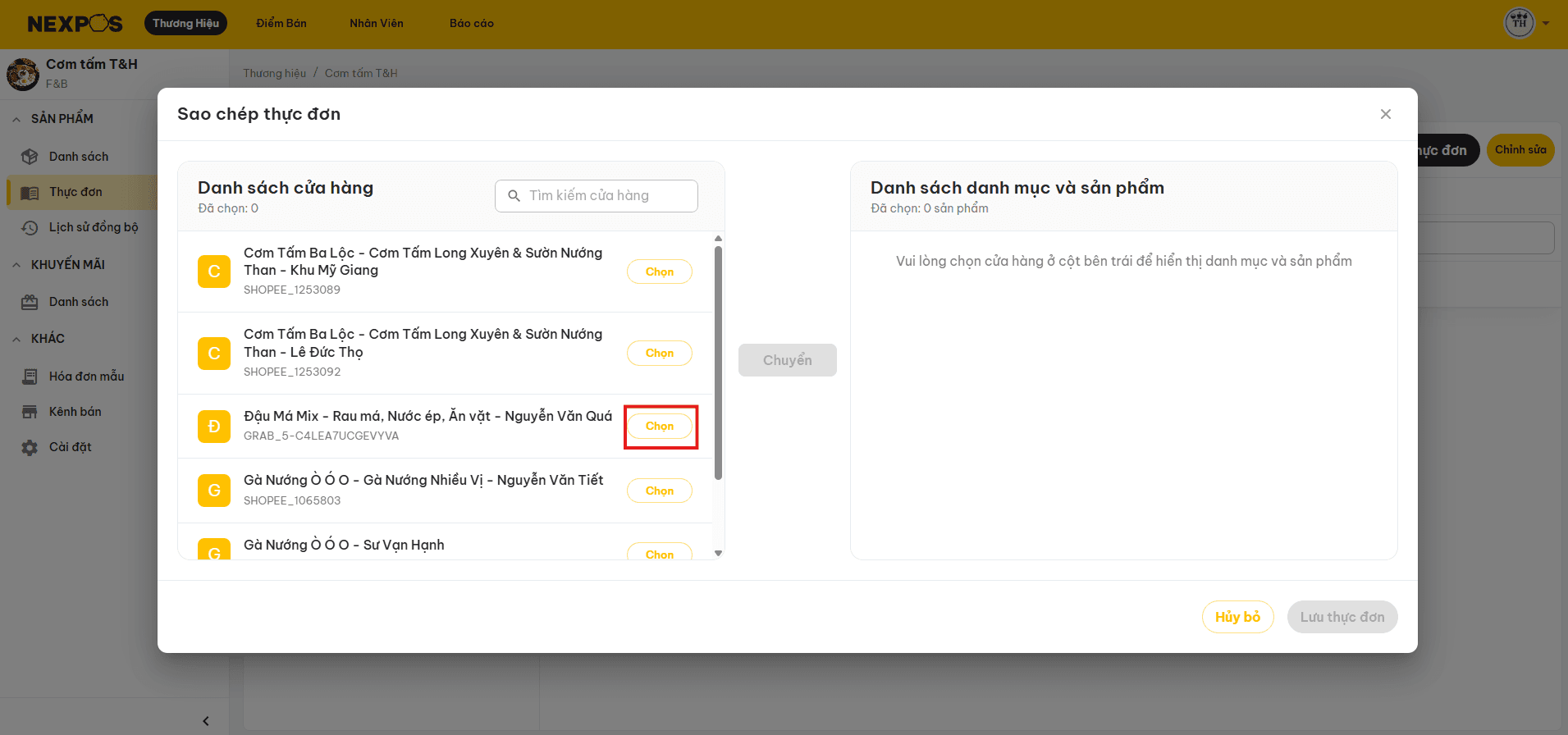Click the C avatar of Khu Mỹ Giang
Image resolution: width=1568 pixels, height=735 pixels.
pos(214,272)
